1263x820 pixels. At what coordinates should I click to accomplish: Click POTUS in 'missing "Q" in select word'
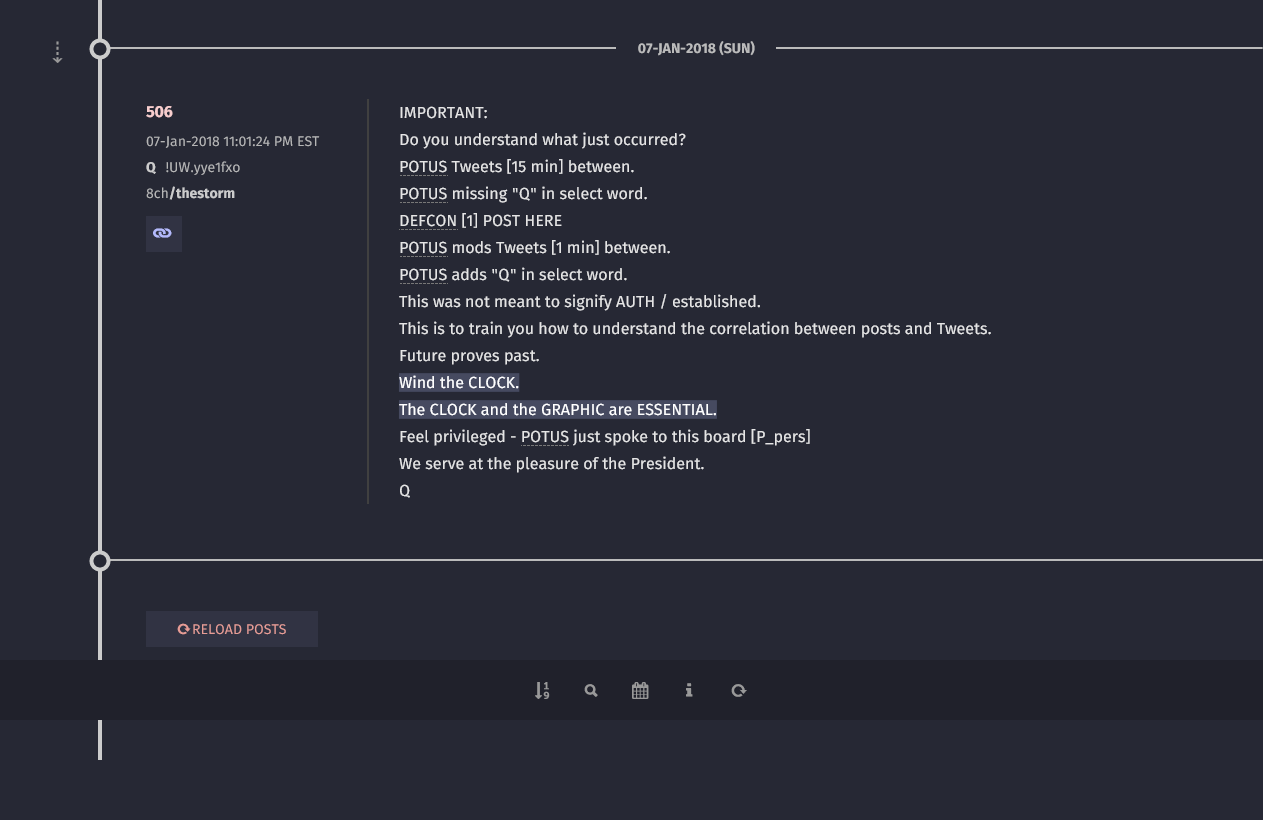(x=423, y=194)
